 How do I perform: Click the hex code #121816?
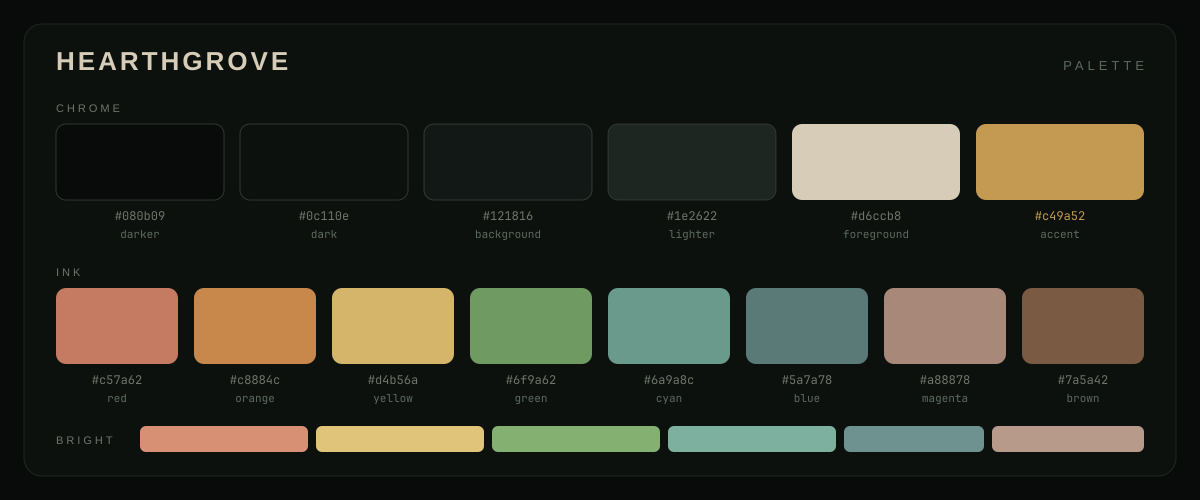point(508,216)
